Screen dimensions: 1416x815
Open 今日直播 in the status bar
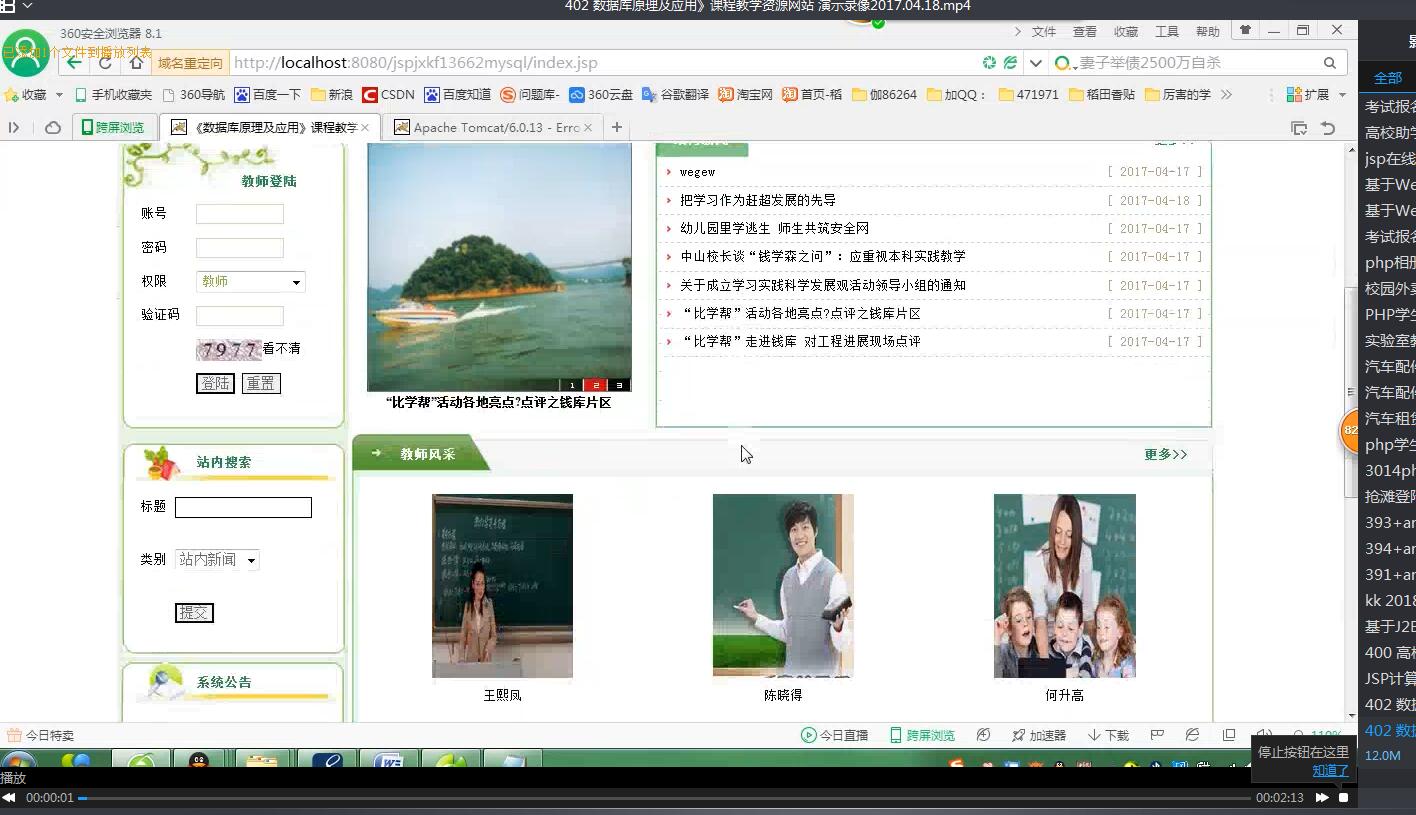(x=834, y=735)
